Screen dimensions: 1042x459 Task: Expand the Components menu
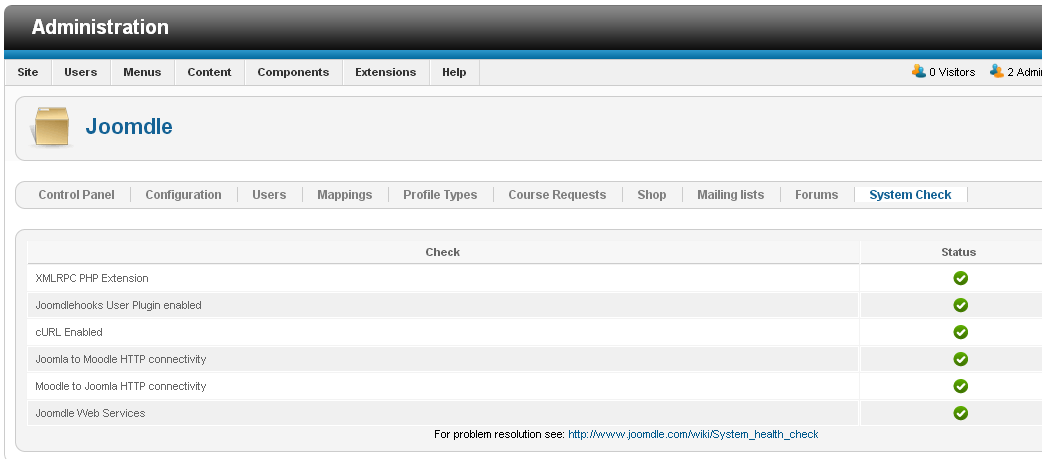coord(293,72)
